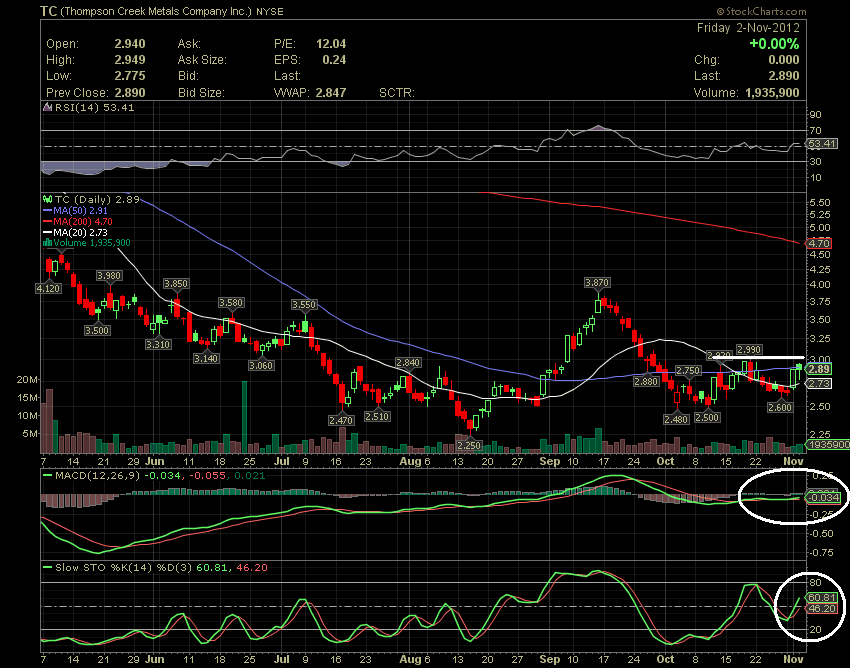The height and width of the screenshot is (668, 850).
Task: Click the red 46.20 stochastic axis flag
Action: click(x=822, y=609)
